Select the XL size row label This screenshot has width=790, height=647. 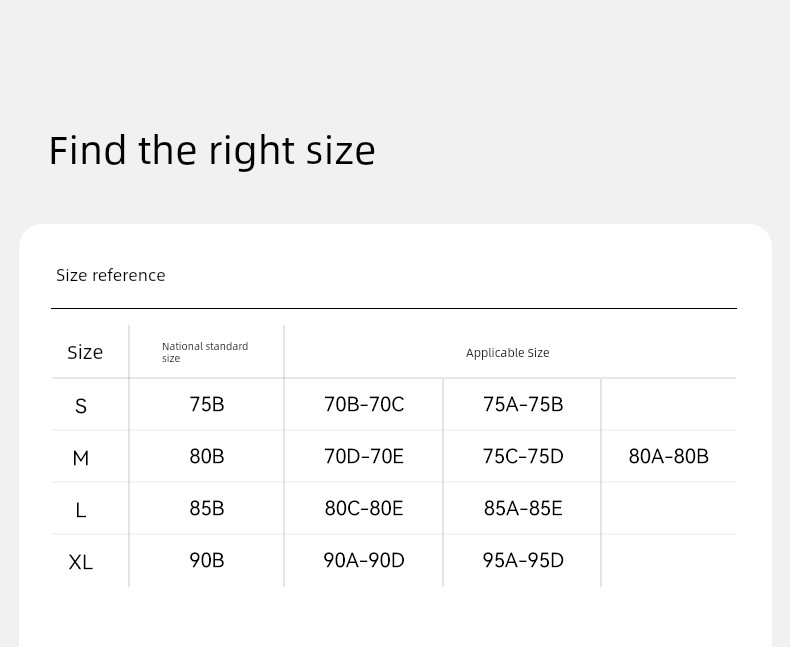tap(81, 562)
